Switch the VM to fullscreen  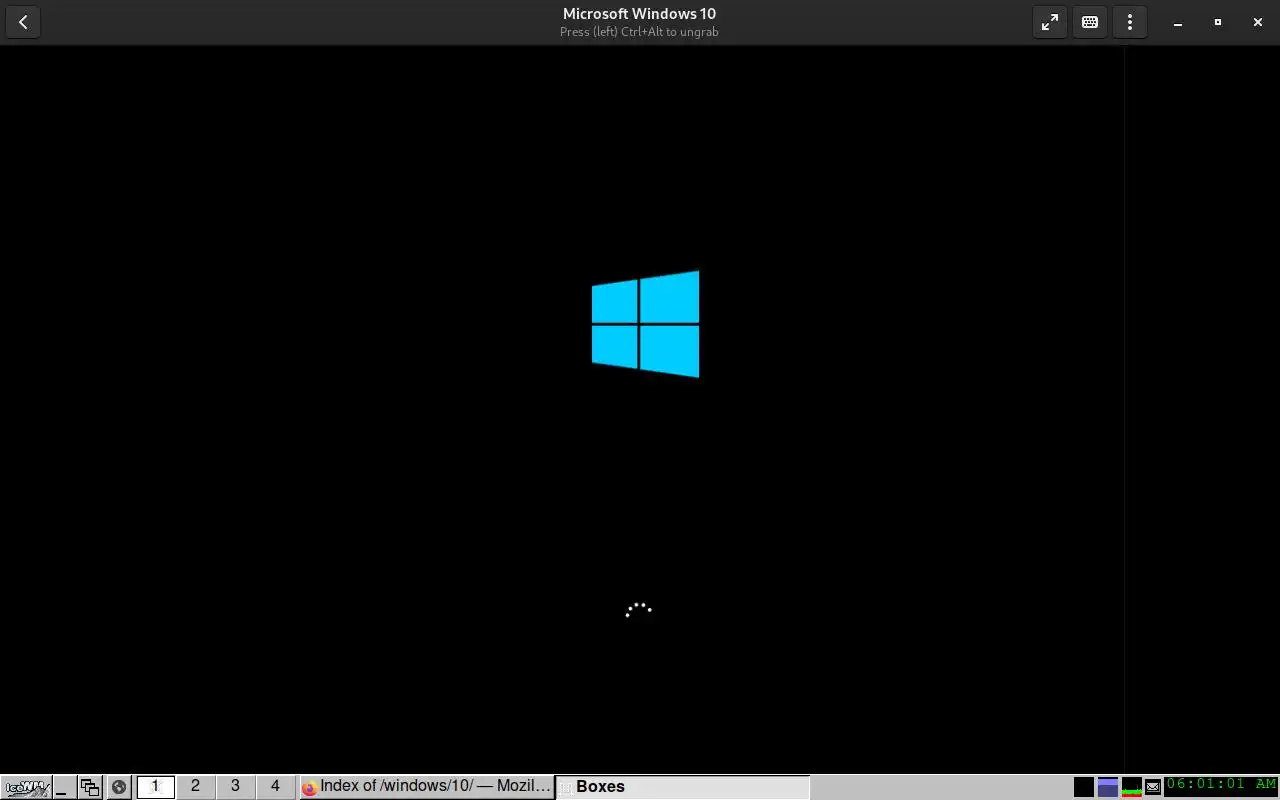point(1050,22)
